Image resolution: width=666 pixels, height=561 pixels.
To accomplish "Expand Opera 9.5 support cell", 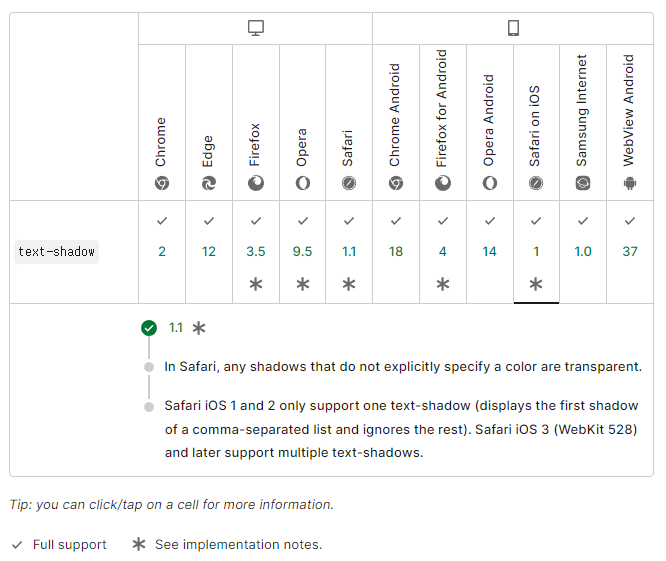I will click(302, 252).
